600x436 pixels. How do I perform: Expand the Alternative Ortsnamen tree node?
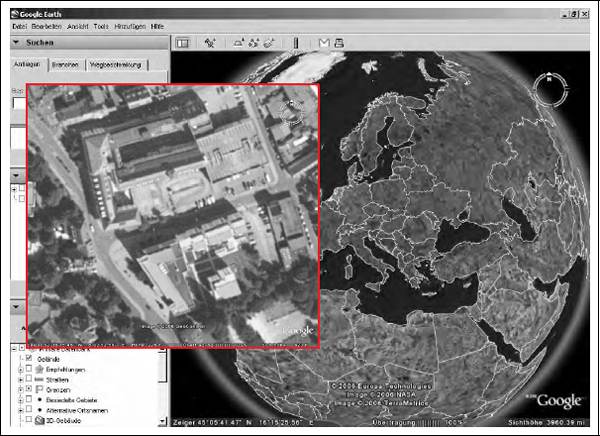click(20, 410)
